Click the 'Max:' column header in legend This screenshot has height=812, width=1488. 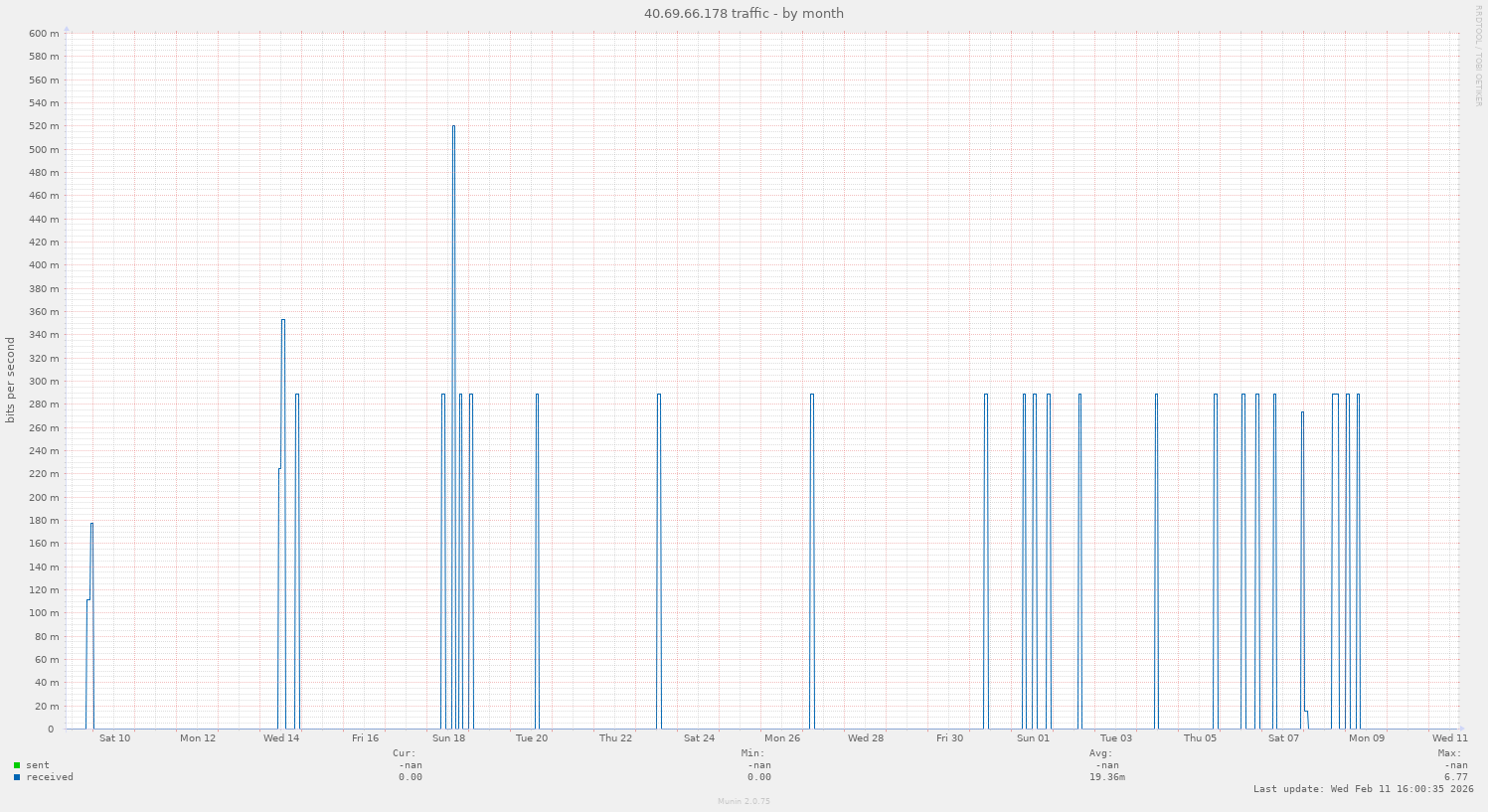pyautogui.click(x=1449, y=753)
